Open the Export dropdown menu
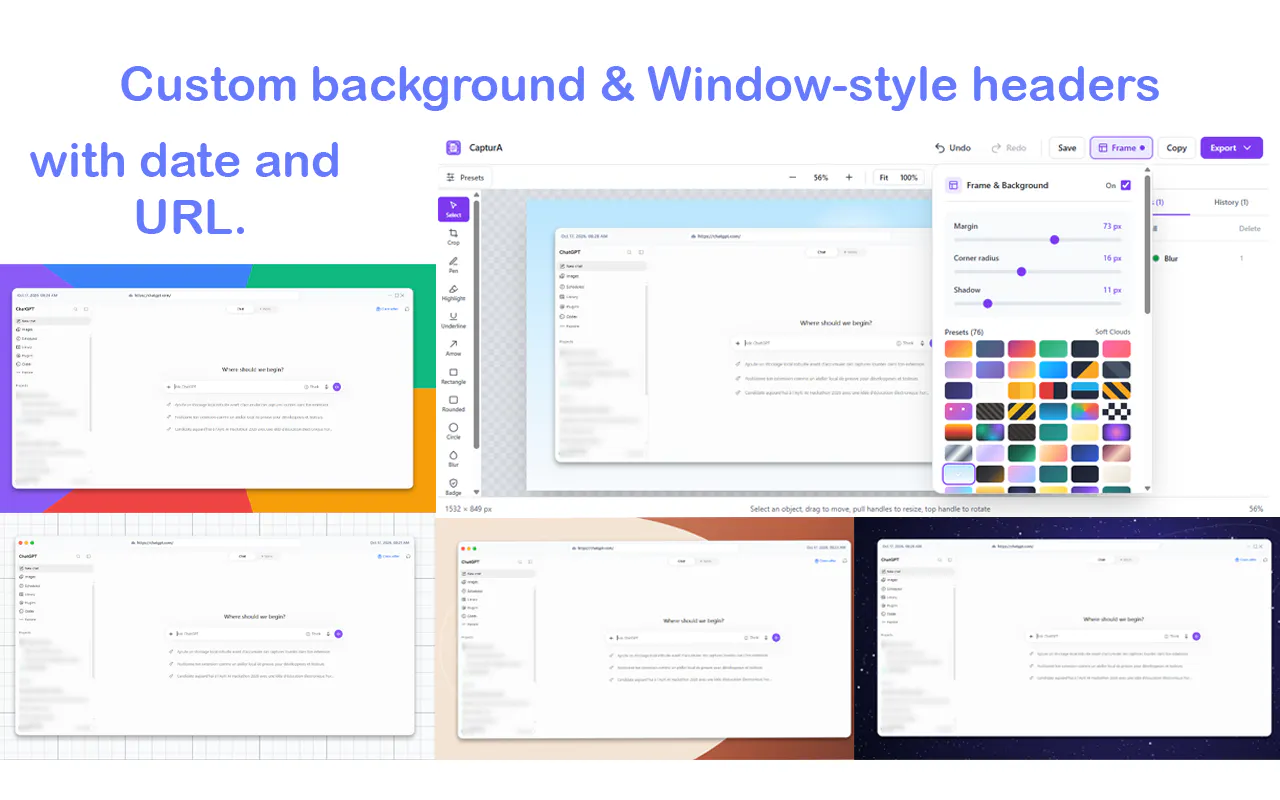The width and height of the screenshot is (1280, 800). coord(1231,148)
